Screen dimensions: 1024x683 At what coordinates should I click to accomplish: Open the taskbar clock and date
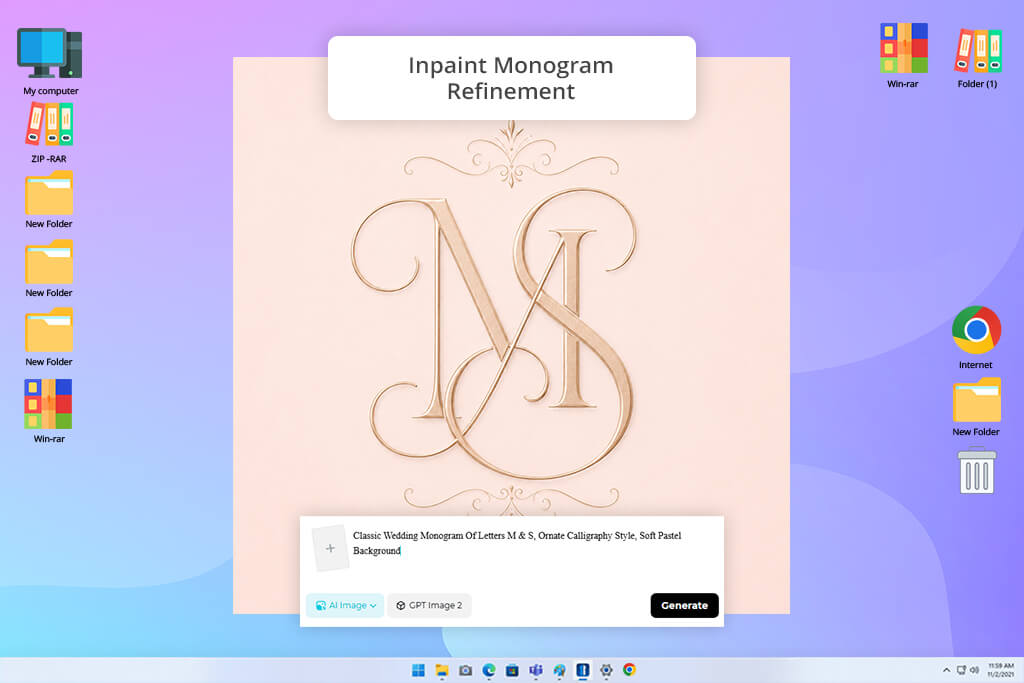1000,670
